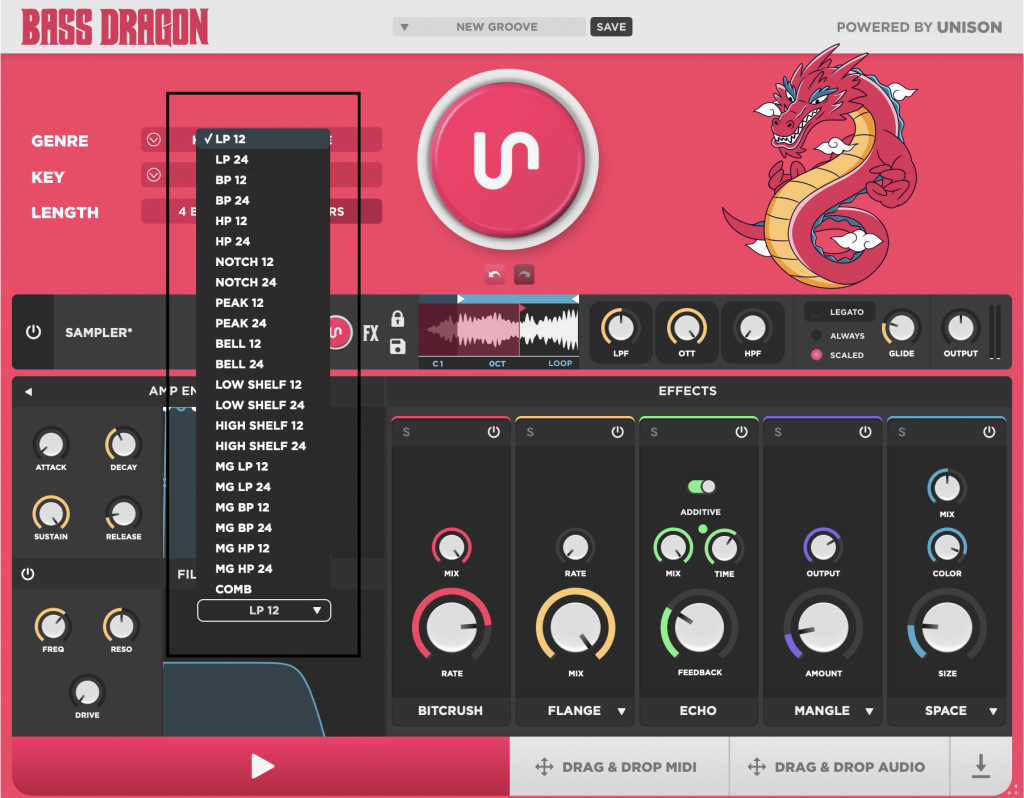The width and height of the screenshot is (1024, 798).
Task: Open the Key dropdown chevron
Action: (x=154, y=175)
